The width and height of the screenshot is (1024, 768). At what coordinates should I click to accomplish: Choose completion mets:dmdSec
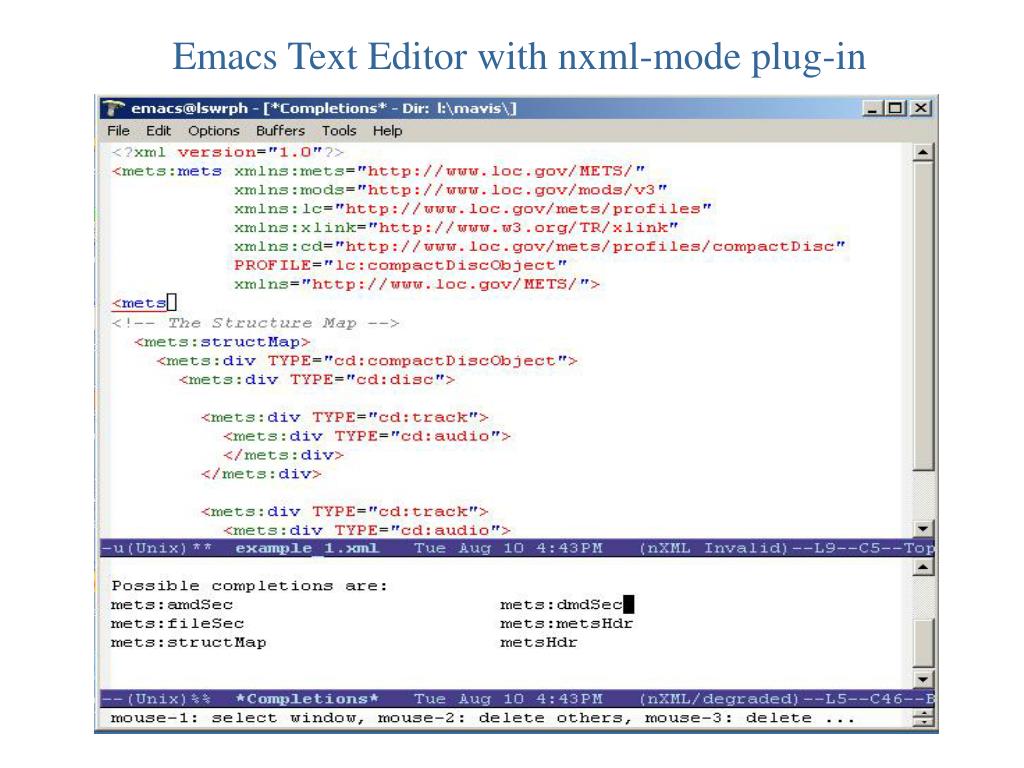pos(561,605)
